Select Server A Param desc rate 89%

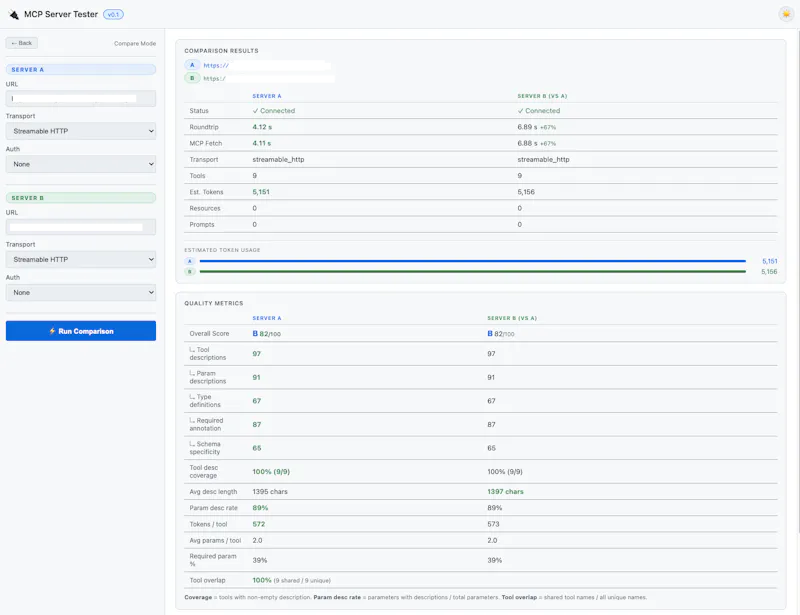click(x=260, y=508)
